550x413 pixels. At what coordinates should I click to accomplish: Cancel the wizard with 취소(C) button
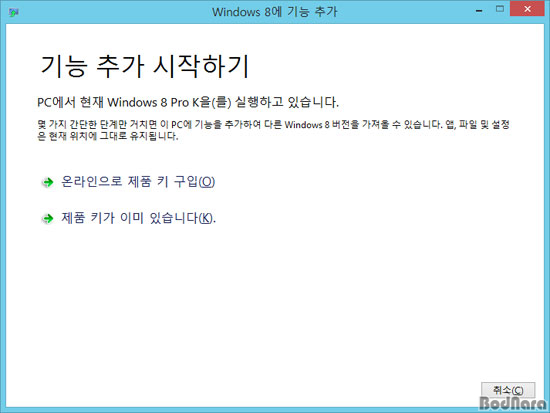(508, 389)
